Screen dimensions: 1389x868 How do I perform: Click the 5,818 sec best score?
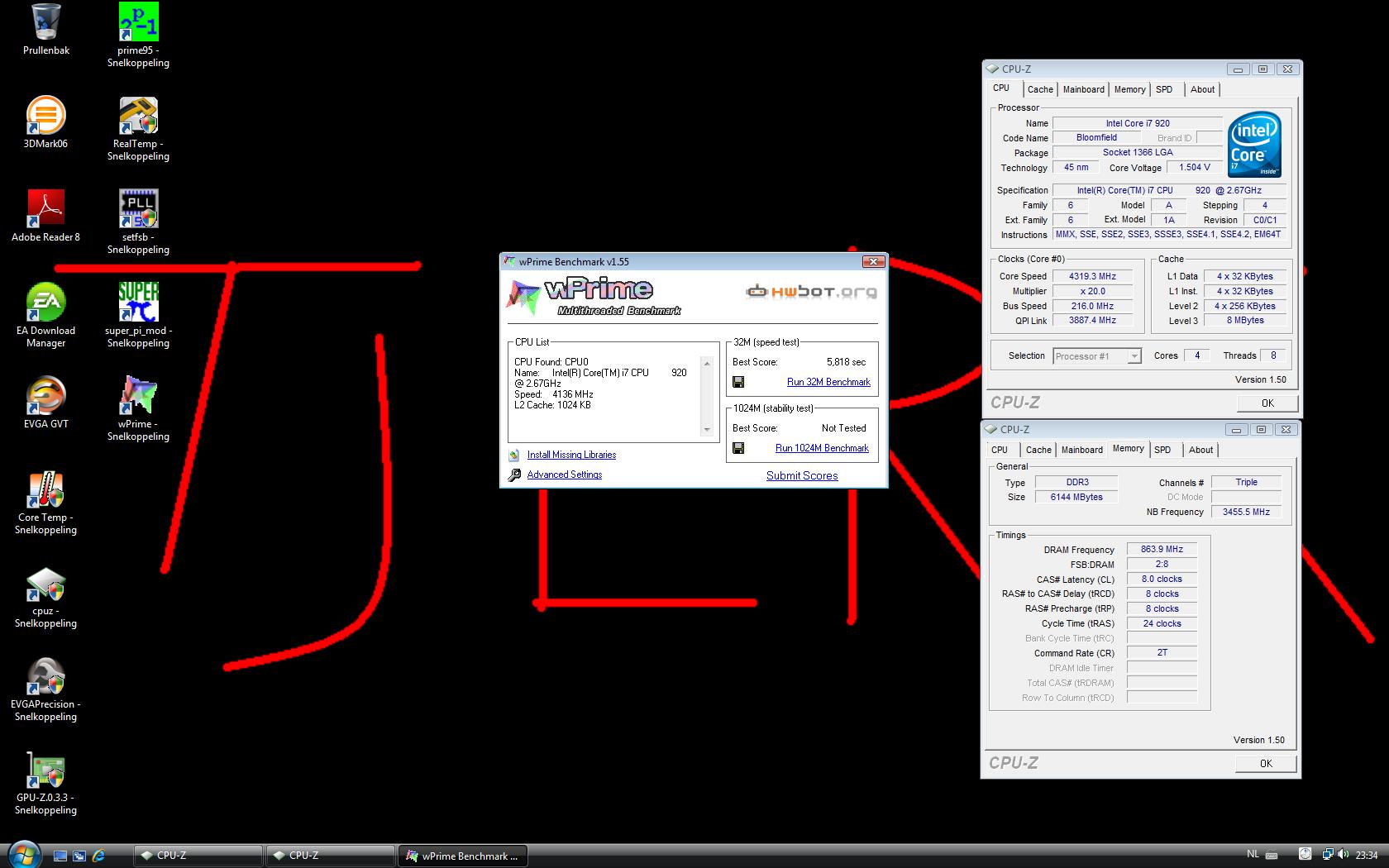tap(846, 362)
